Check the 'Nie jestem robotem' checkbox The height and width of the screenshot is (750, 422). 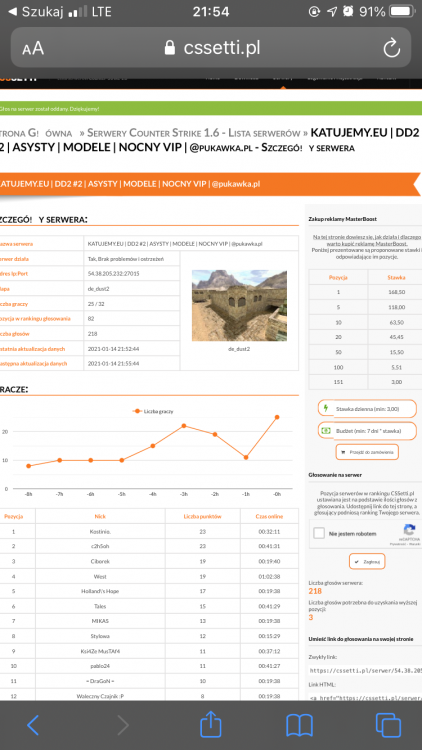point(319,533)
